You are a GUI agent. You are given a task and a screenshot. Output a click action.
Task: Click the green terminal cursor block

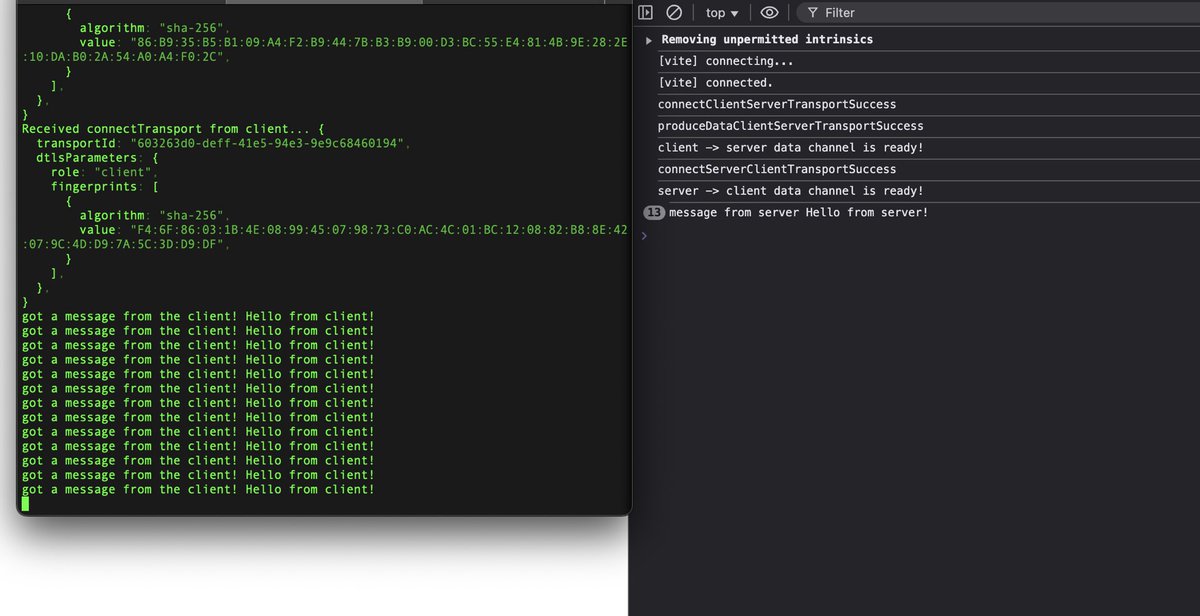pyautogui.click(x=26, y=503)
